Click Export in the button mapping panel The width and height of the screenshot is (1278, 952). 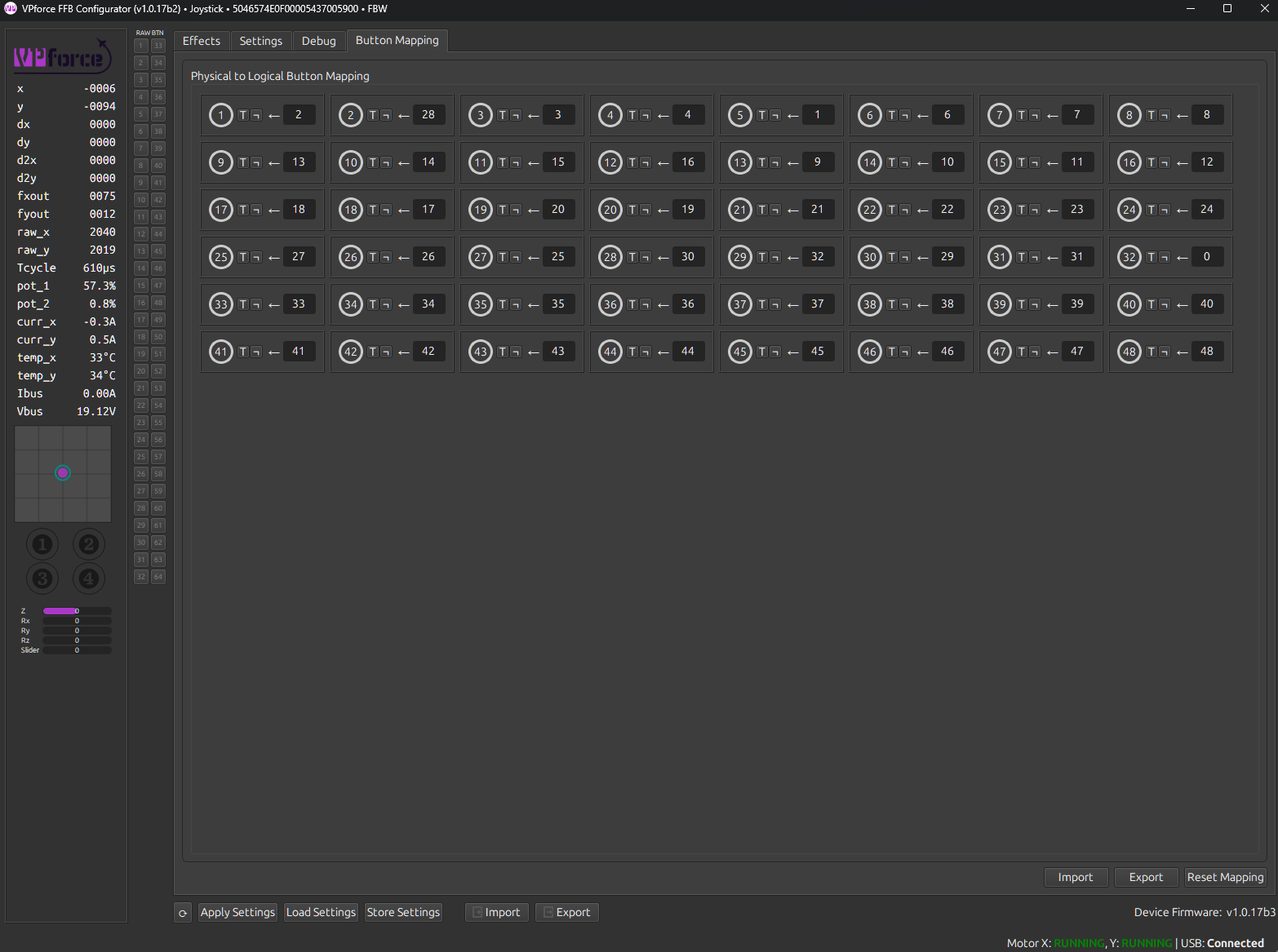click(1146, 877)
